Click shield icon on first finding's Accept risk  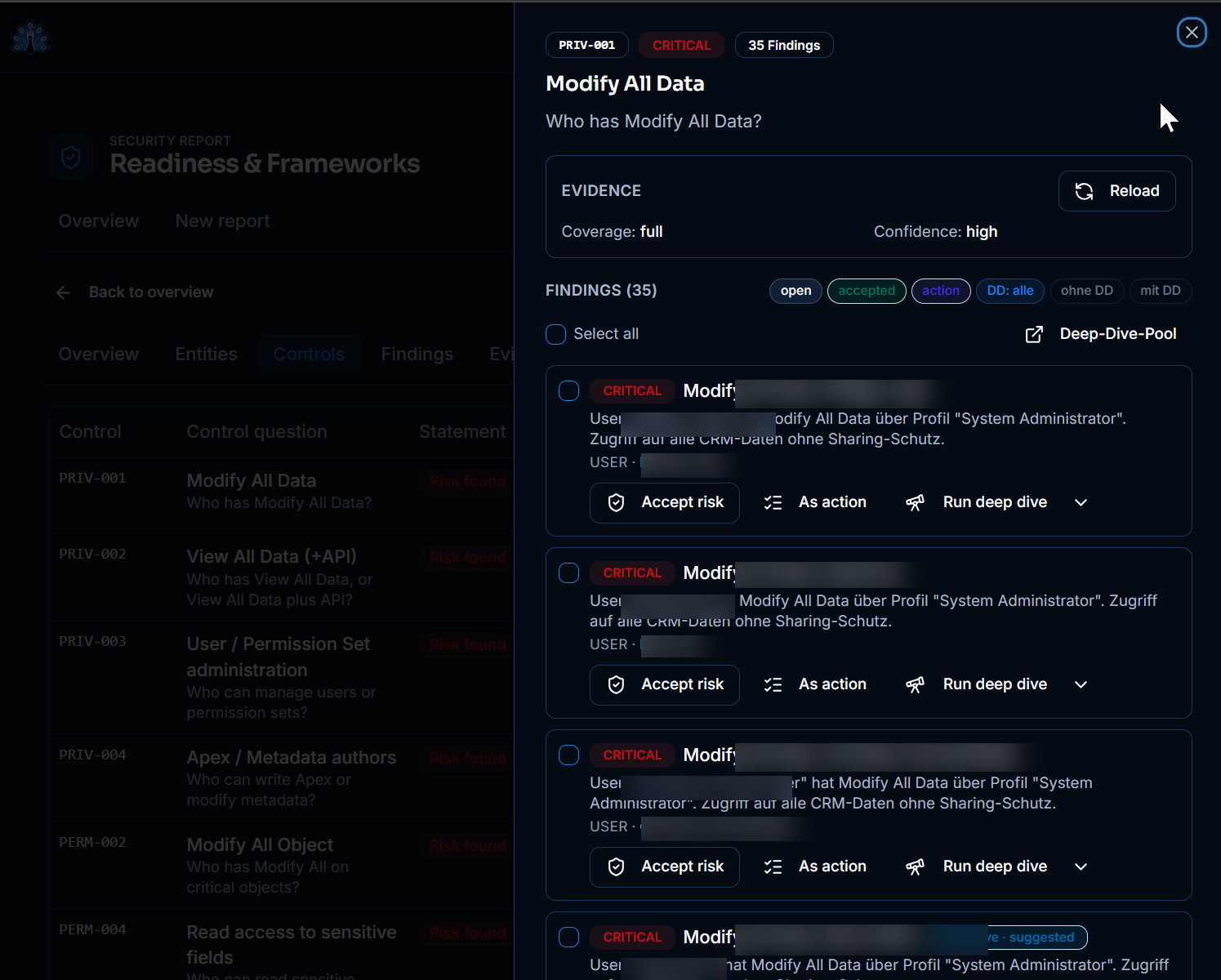[x=617, y=502]
